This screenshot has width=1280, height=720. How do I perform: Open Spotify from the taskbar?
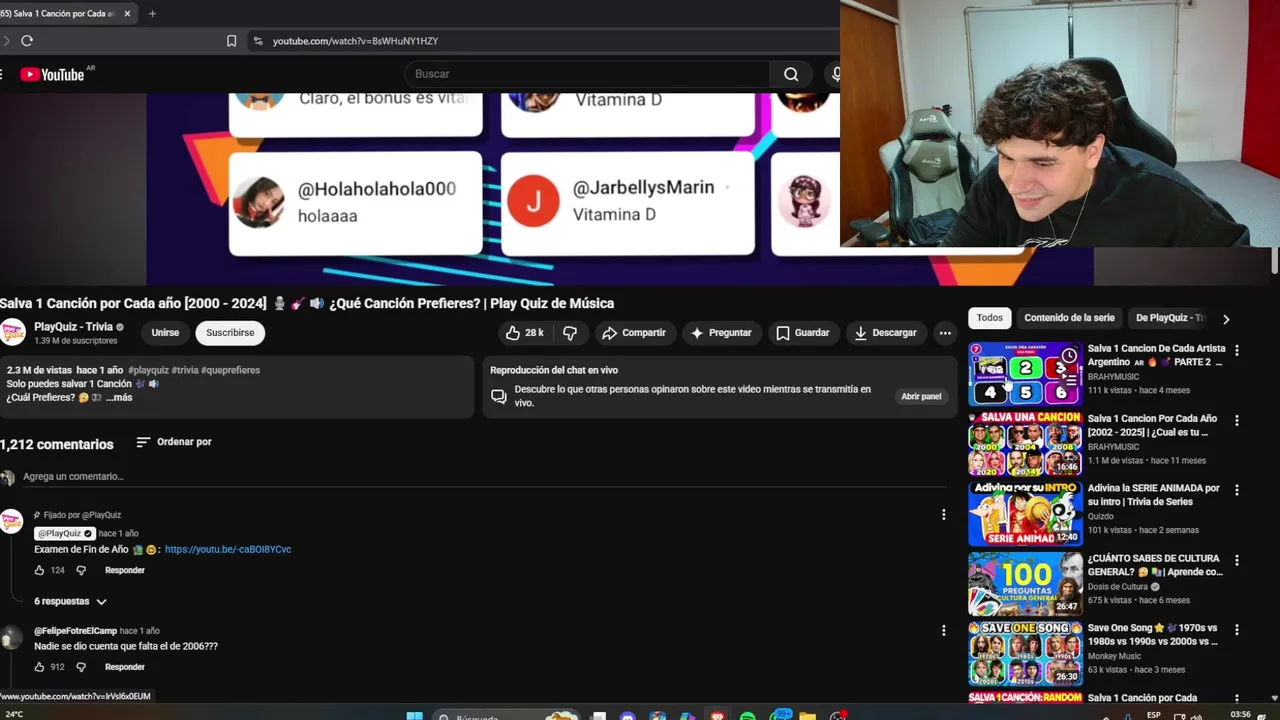pos(747,716)
